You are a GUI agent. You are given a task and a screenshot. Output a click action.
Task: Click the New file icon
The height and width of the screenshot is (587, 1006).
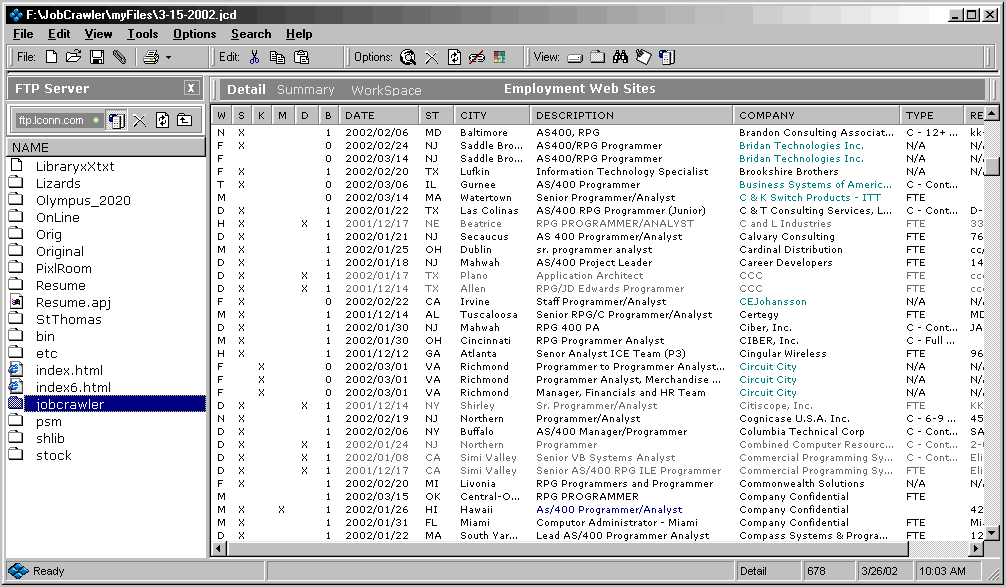tap(51, 57)
